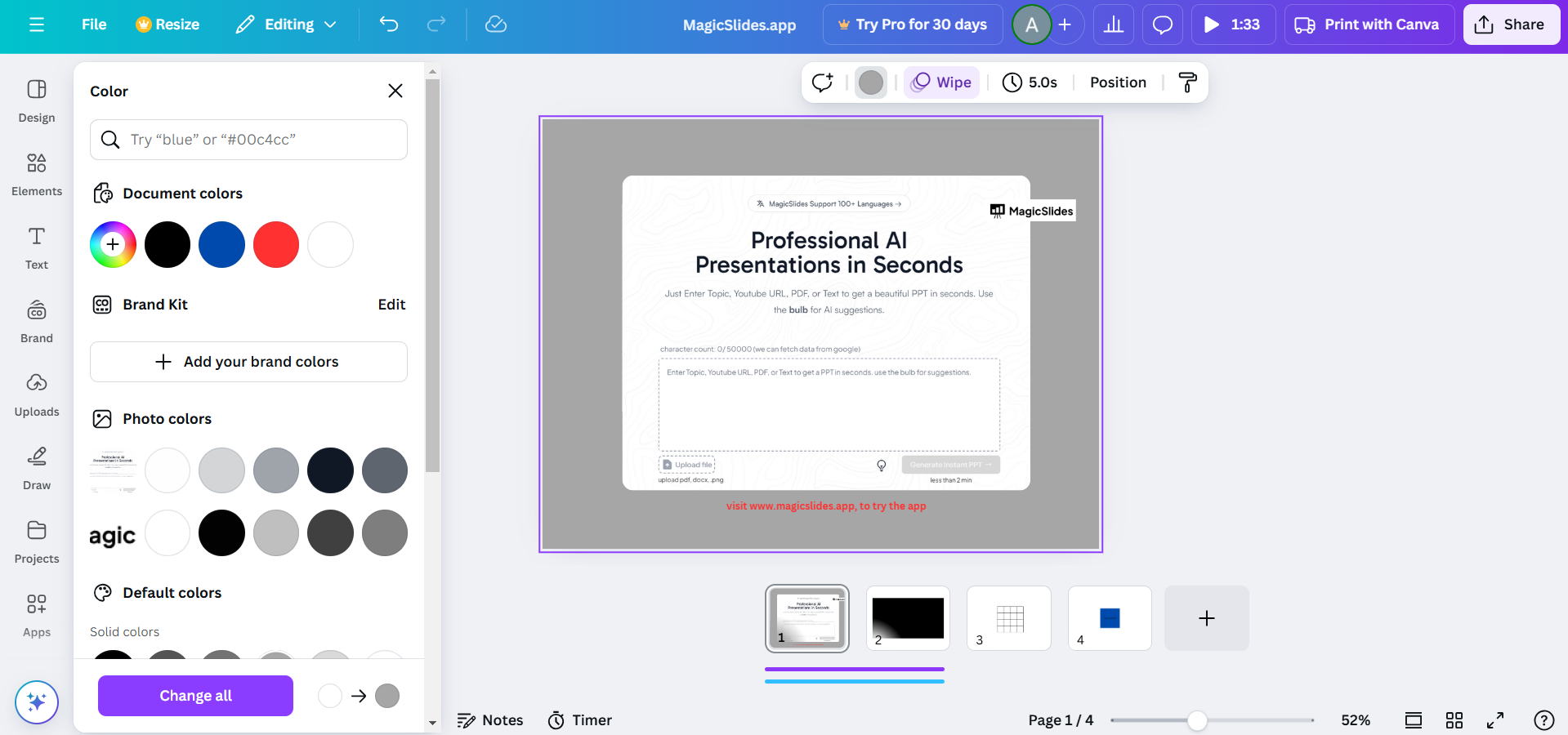Open the gray background color swatch
This screenshot has height=735, width=1568.
(x=871, y=82)
